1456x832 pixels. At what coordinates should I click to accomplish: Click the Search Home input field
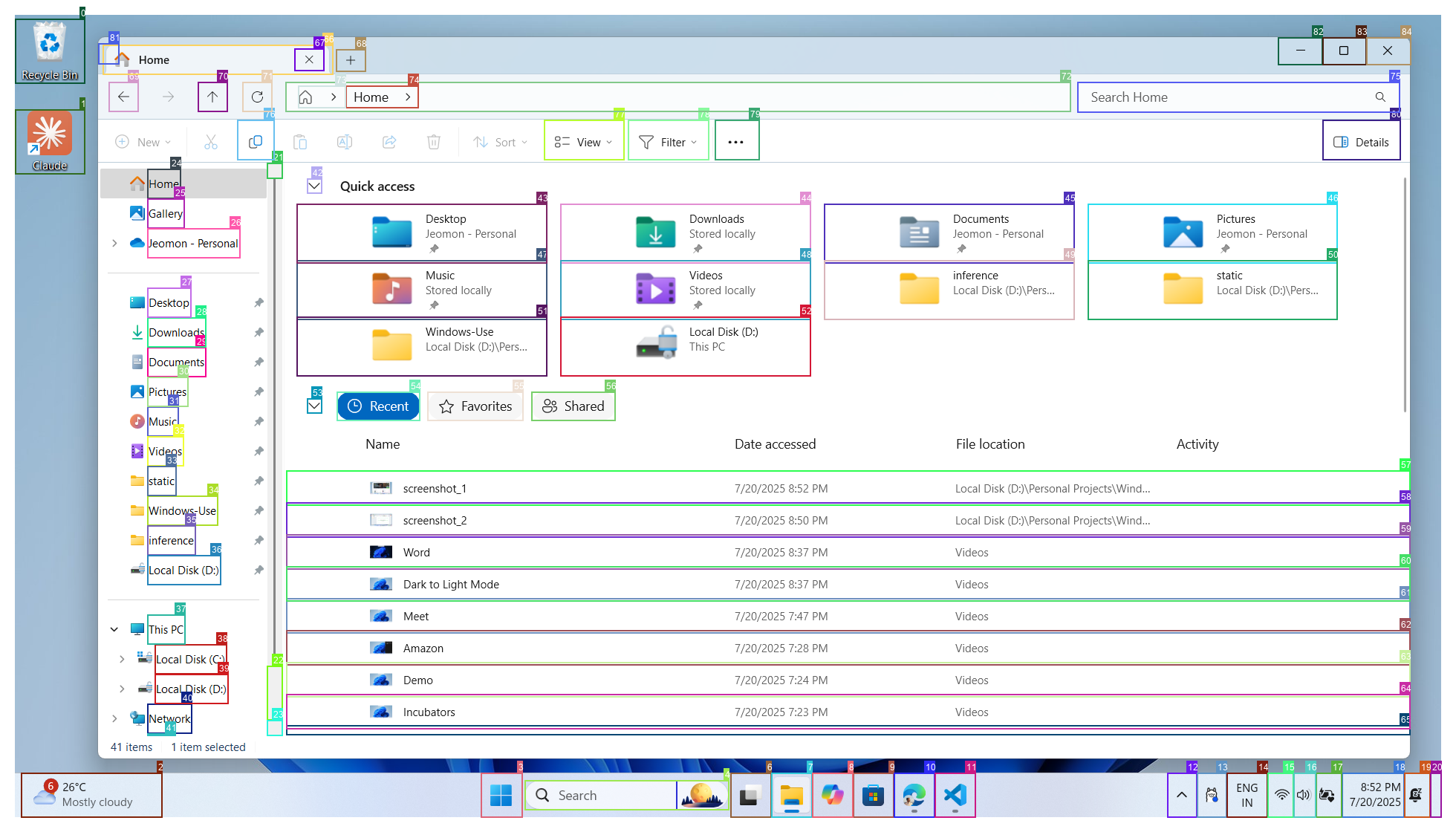(x=1226, y=97)
